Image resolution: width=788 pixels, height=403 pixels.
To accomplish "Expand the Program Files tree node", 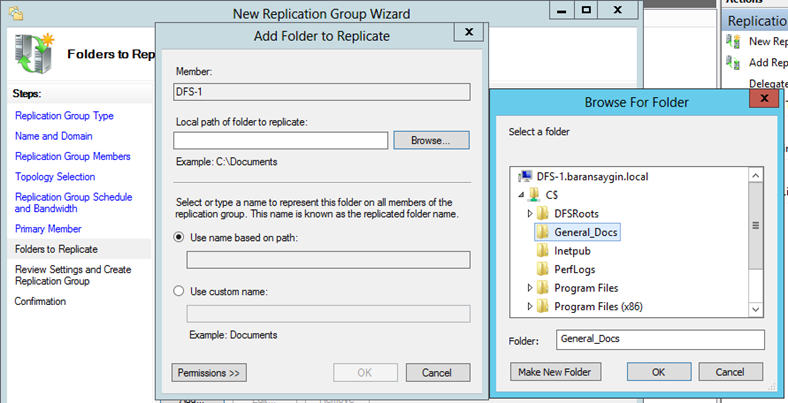I will (530, 289).
